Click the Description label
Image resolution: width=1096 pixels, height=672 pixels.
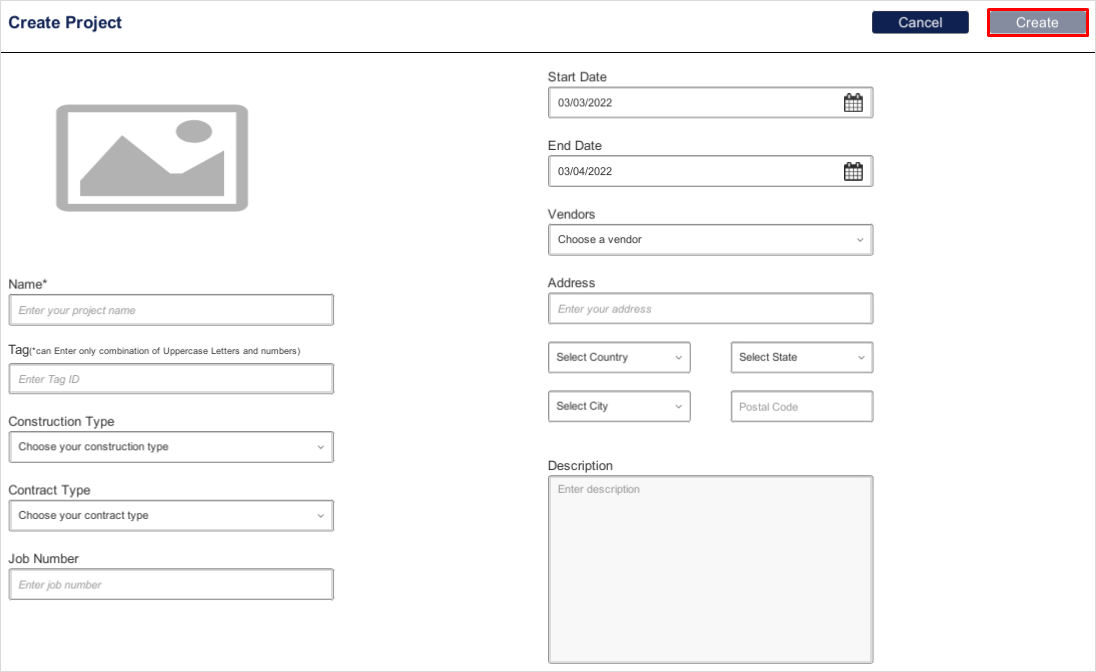580,466
